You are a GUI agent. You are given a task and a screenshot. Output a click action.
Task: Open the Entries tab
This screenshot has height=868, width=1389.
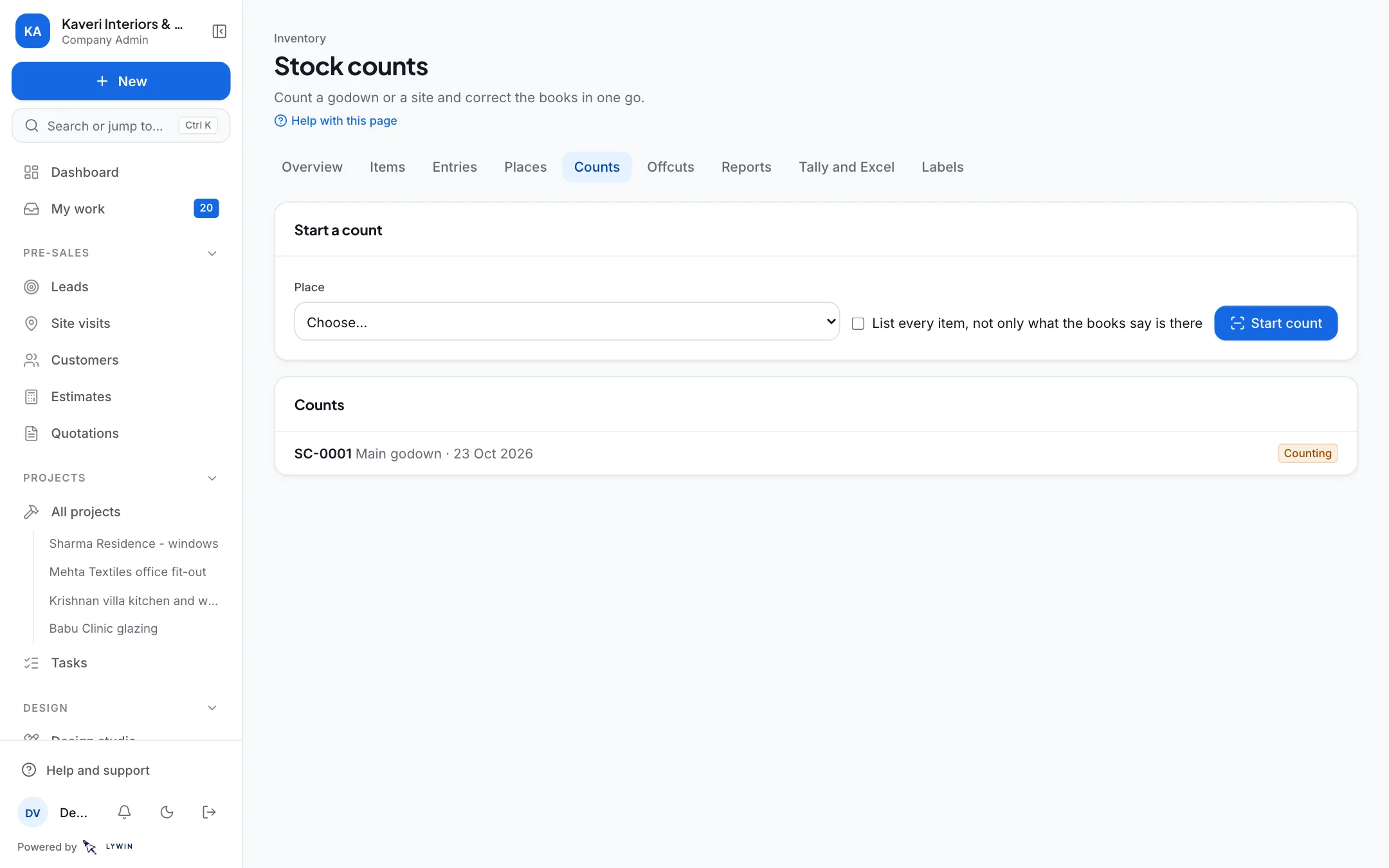[455, 167]
